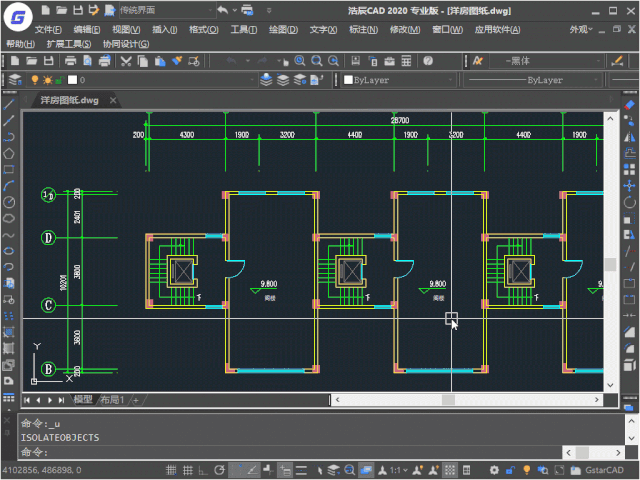The width and height of the screenshot is (640, 480).
Task: Click the Print icon in toolbar
Action: 71,61
